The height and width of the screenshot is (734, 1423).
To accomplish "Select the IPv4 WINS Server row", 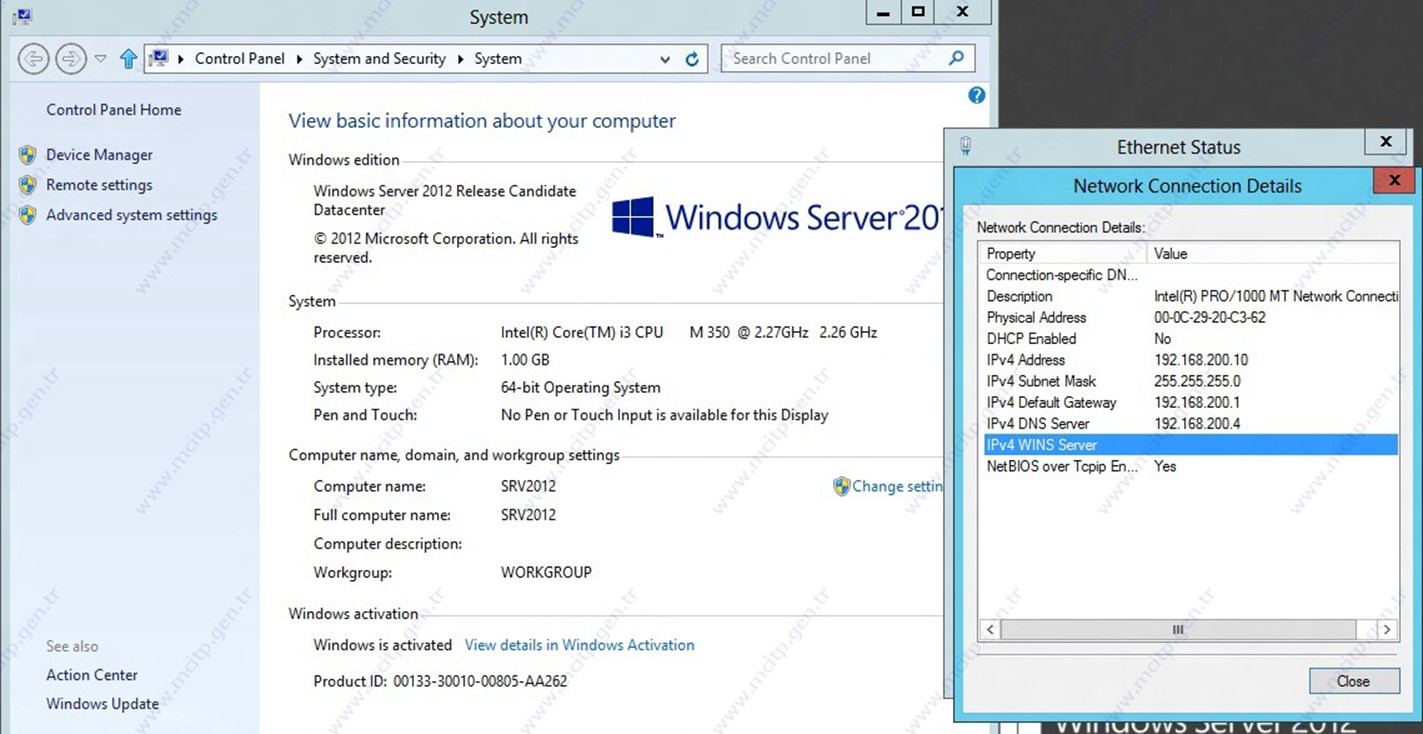I will [x=1189, y=445].
